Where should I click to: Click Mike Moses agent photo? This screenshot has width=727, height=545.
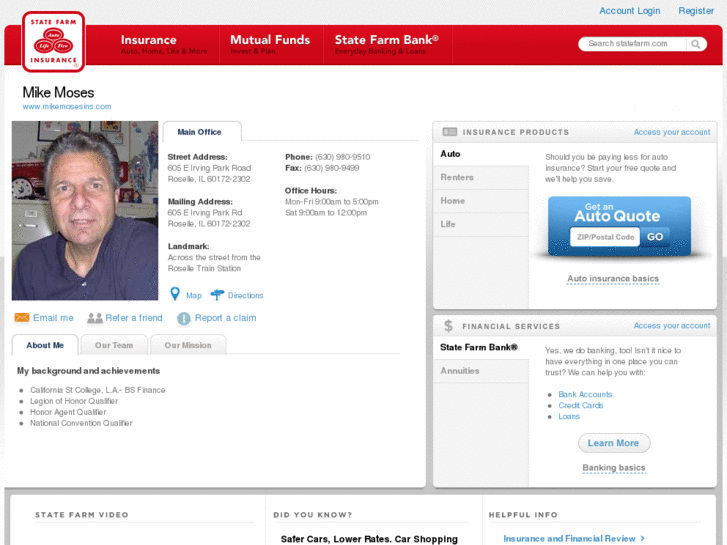(85, 211)
